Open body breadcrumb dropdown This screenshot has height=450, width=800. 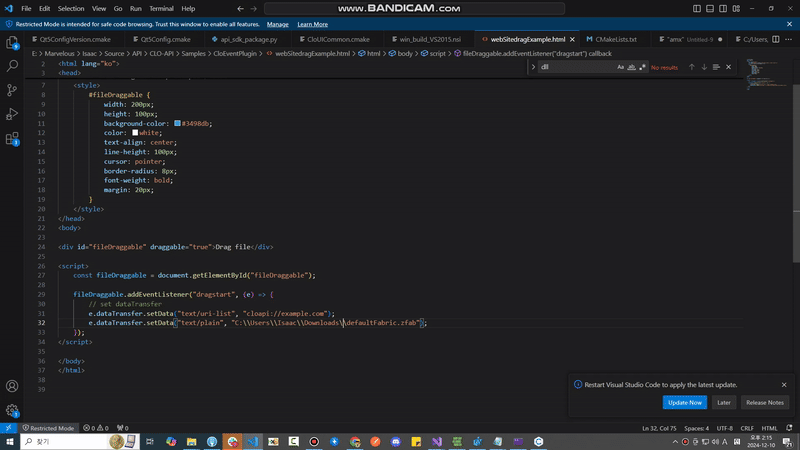click(401, 54)
